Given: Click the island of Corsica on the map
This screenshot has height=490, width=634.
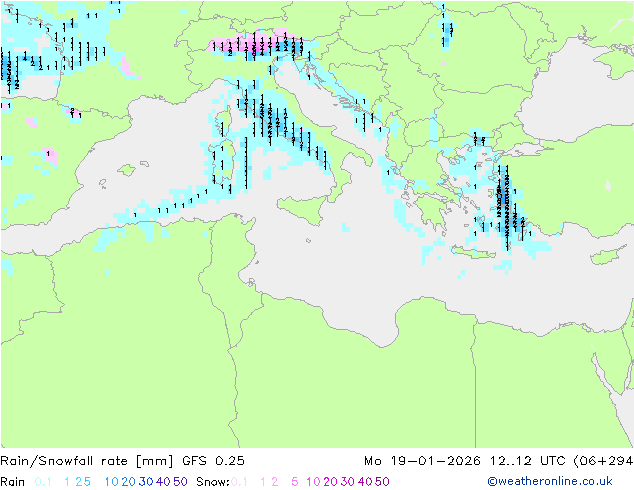Looking at the screenshot, I should (224, 123).
